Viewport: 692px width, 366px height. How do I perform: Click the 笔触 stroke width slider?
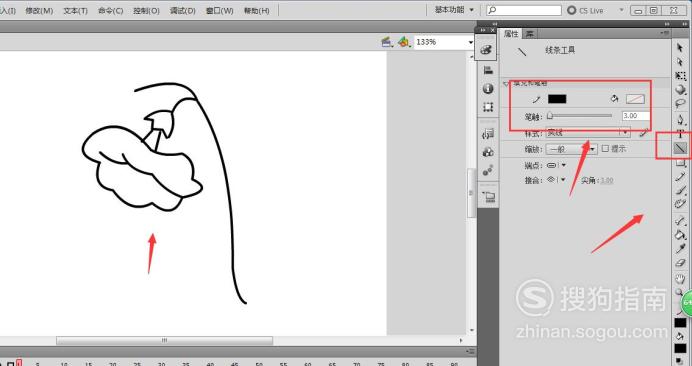(580, 116)
